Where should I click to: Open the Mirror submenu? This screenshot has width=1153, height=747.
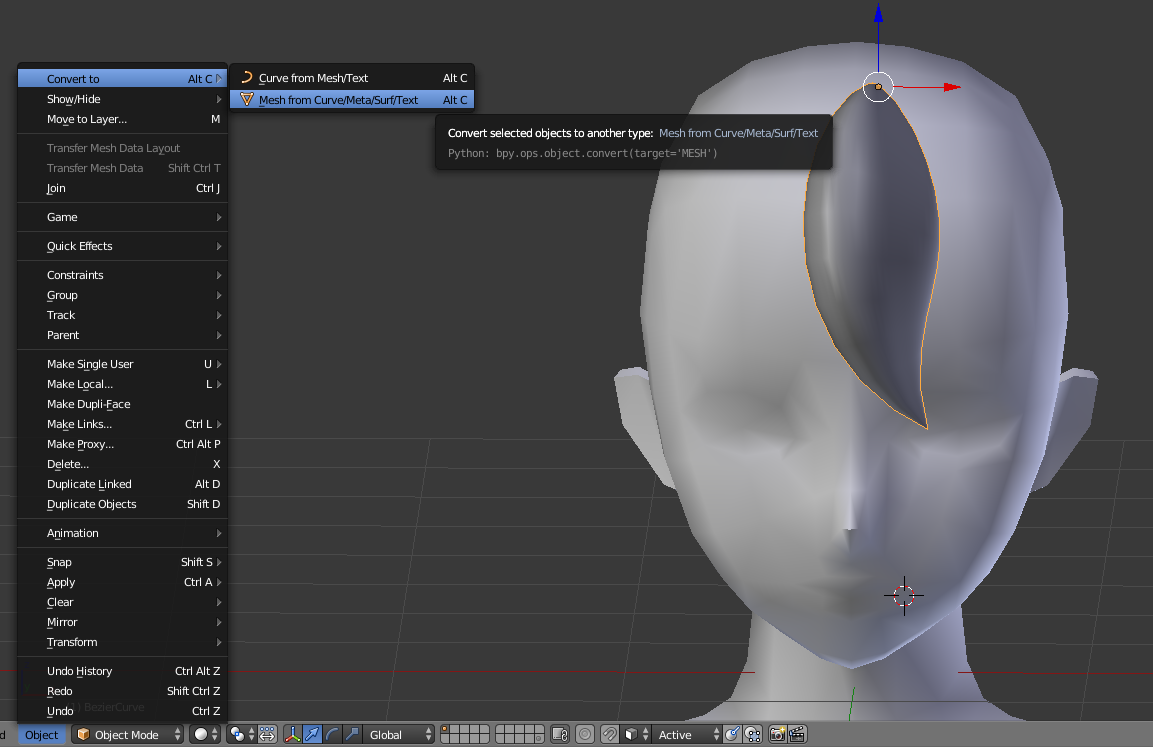pyautogui.click(x=122, y=622)
